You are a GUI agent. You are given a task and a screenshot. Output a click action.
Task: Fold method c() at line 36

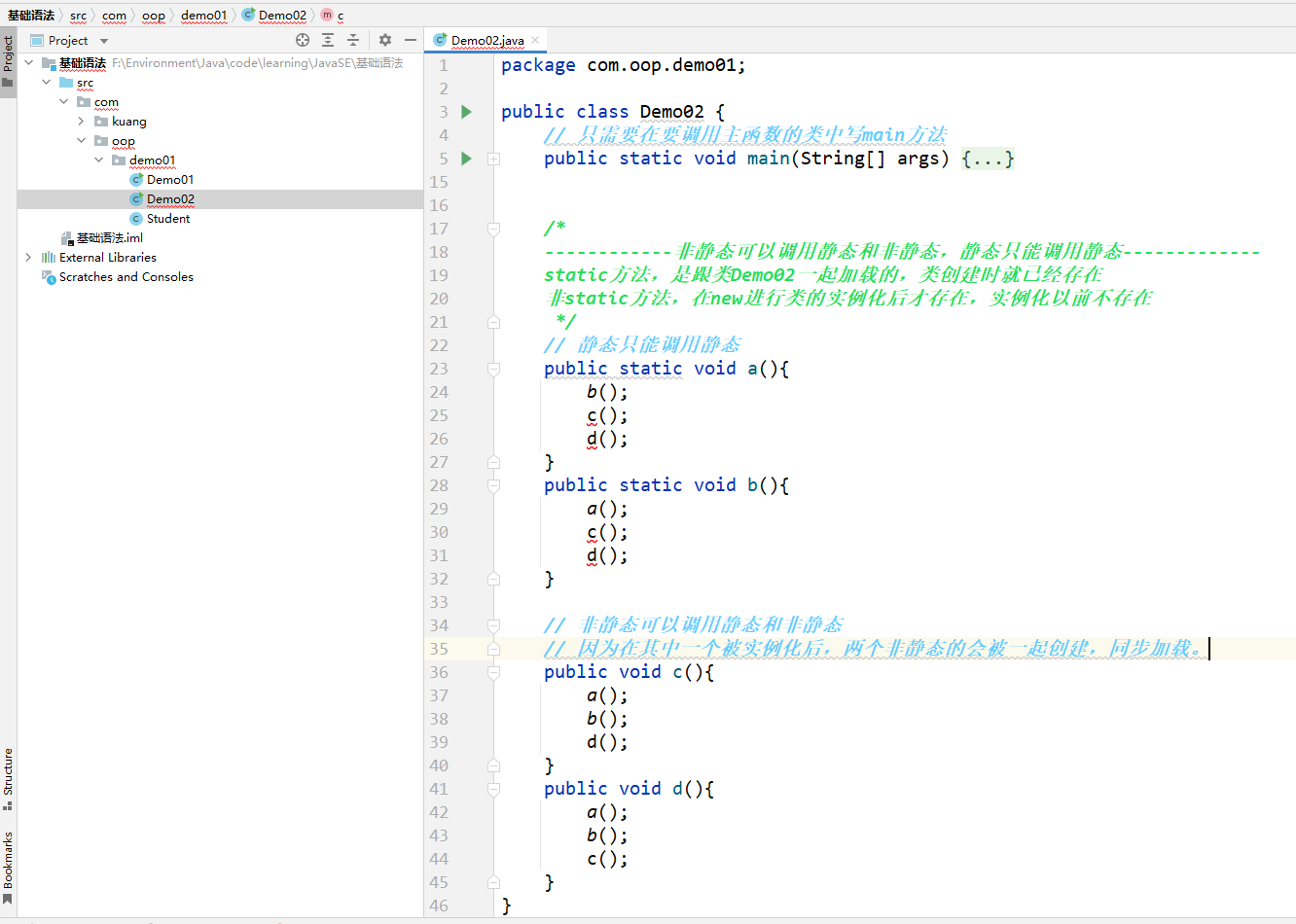pos(494,672)
